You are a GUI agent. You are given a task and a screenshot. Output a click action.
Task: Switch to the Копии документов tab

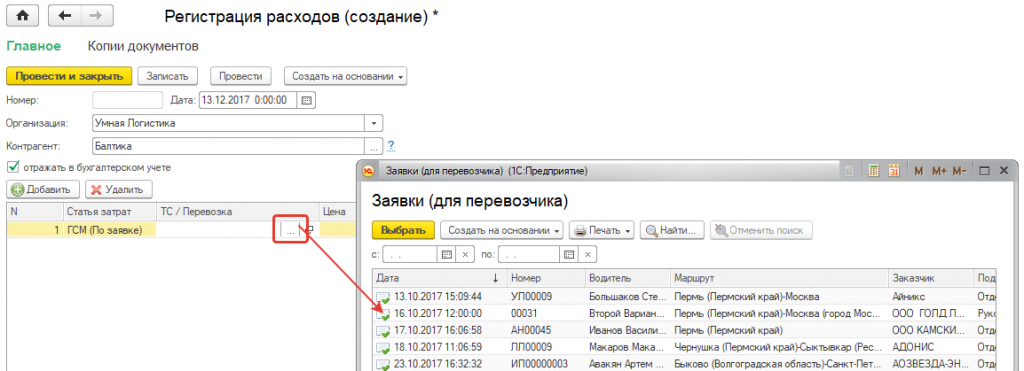(x=143, y=46)
